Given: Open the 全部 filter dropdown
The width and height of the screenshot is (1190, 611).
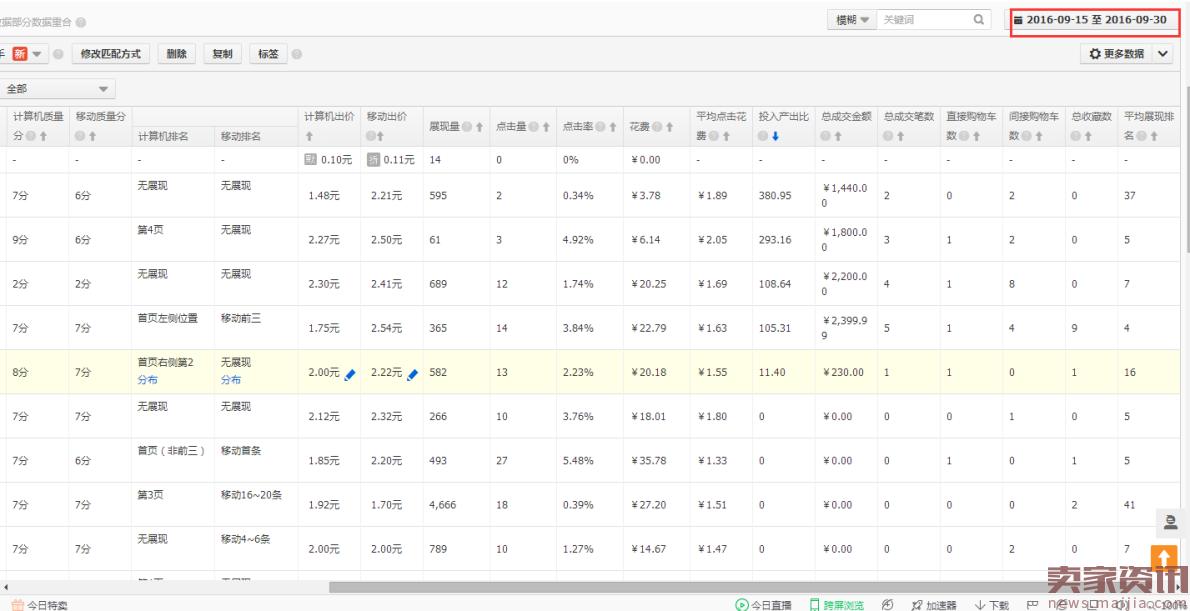Looking at the screenshot, I should (x=58, y=89).
